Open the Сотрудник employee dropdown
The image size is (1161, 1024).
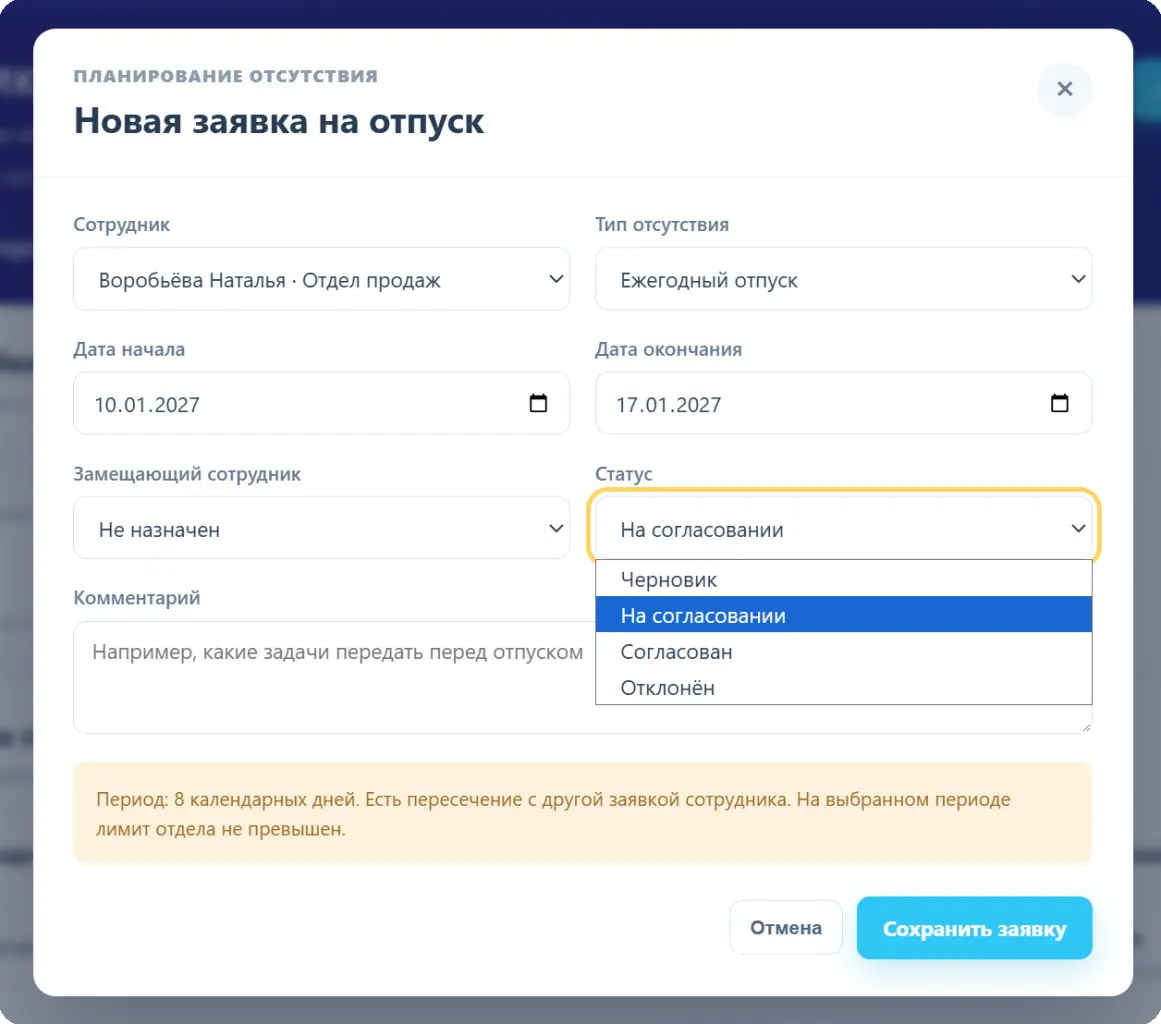(321, 279)
